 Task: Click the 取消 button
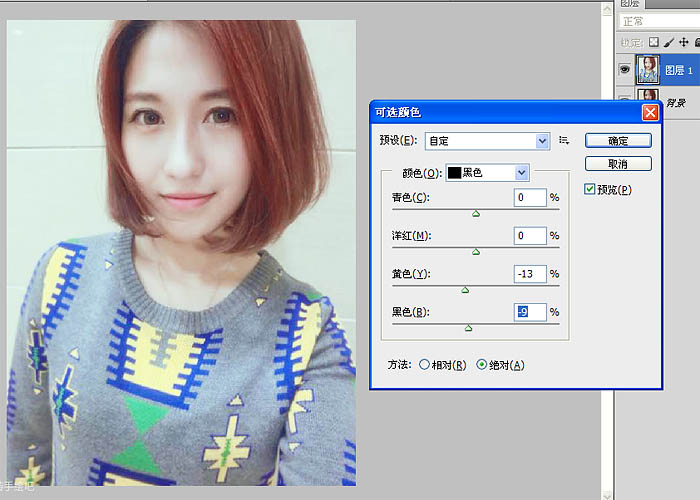coord(618,164)
